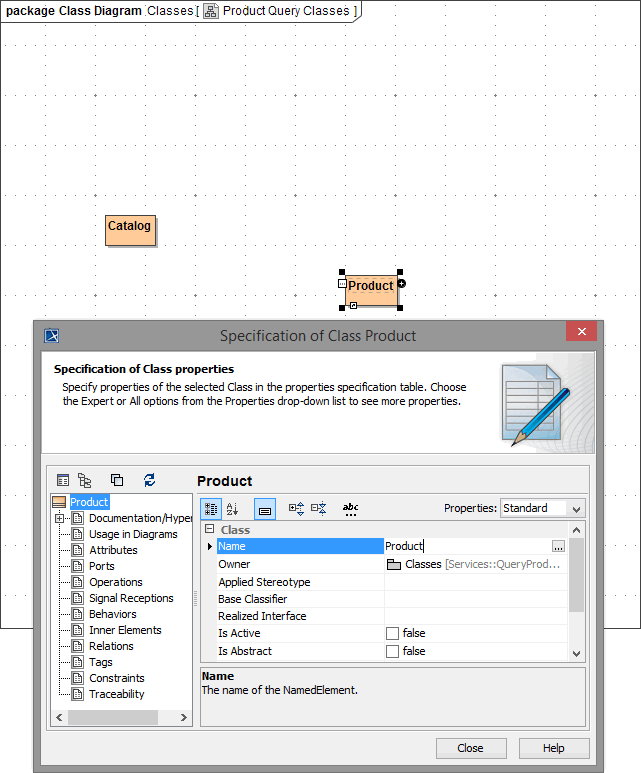Open the Properties Standard dropdown
Screen dimensions: 641x773
pyautogui.click(x=542, y=508)
